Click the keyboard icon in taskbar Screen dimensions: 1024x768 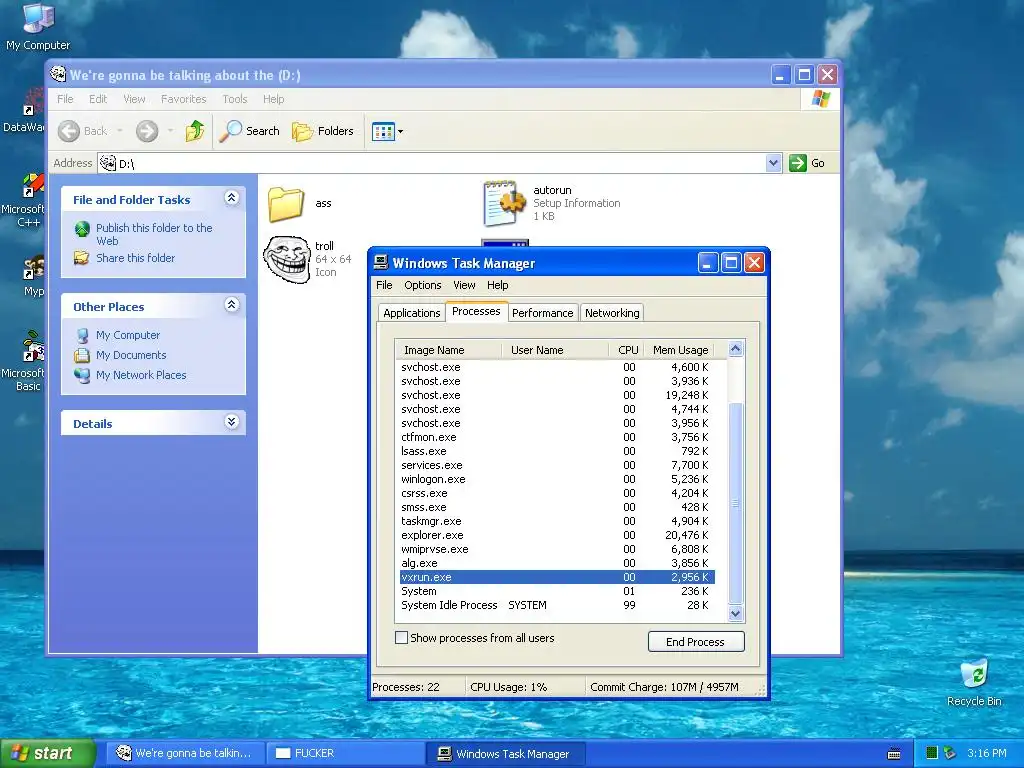[894, 754]
